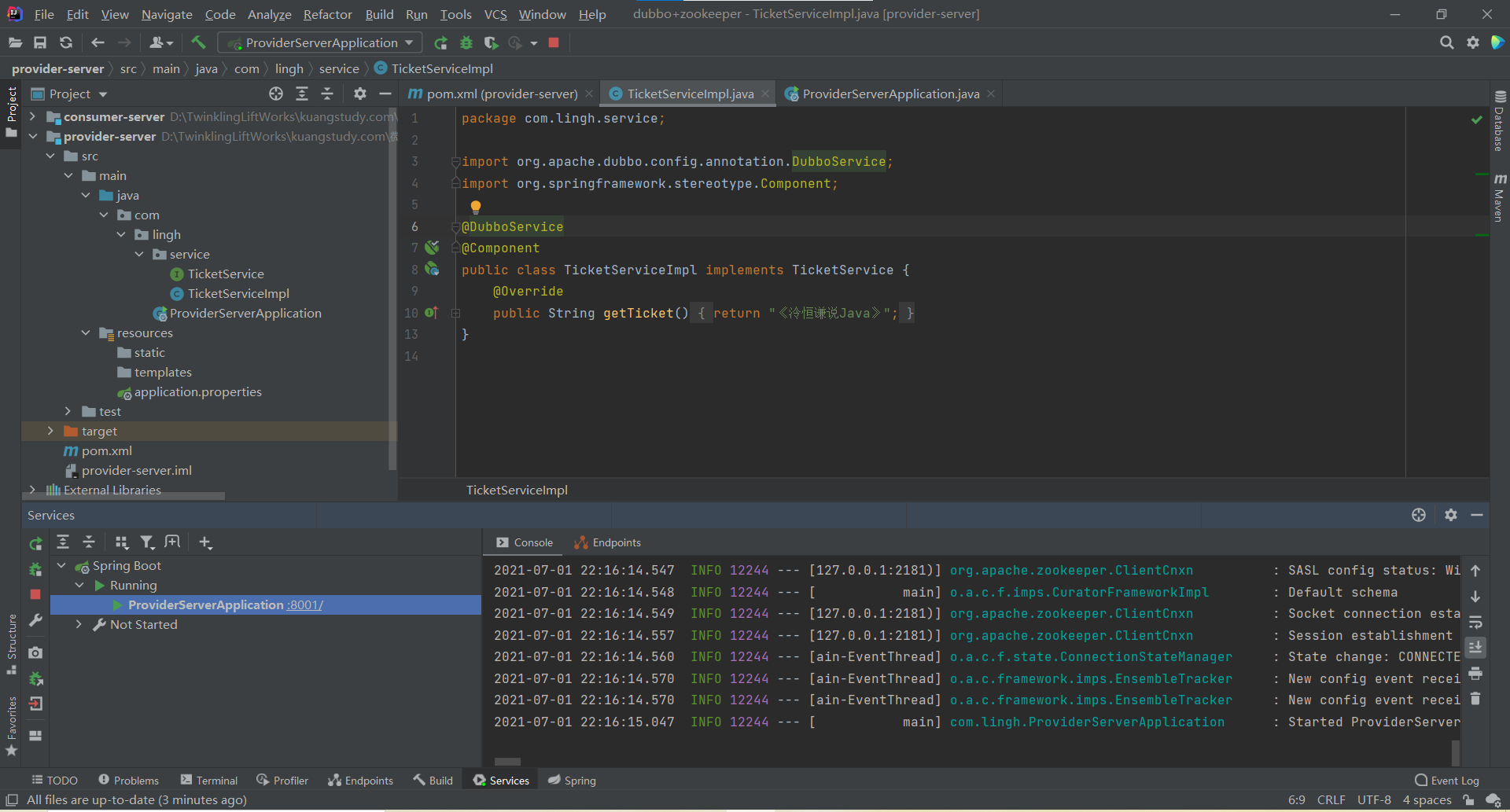This screenshot has height=812, width=1510.
Task: Toggle soft-wrap in console
Action: pyautogui.click(x=1475, y=622)
